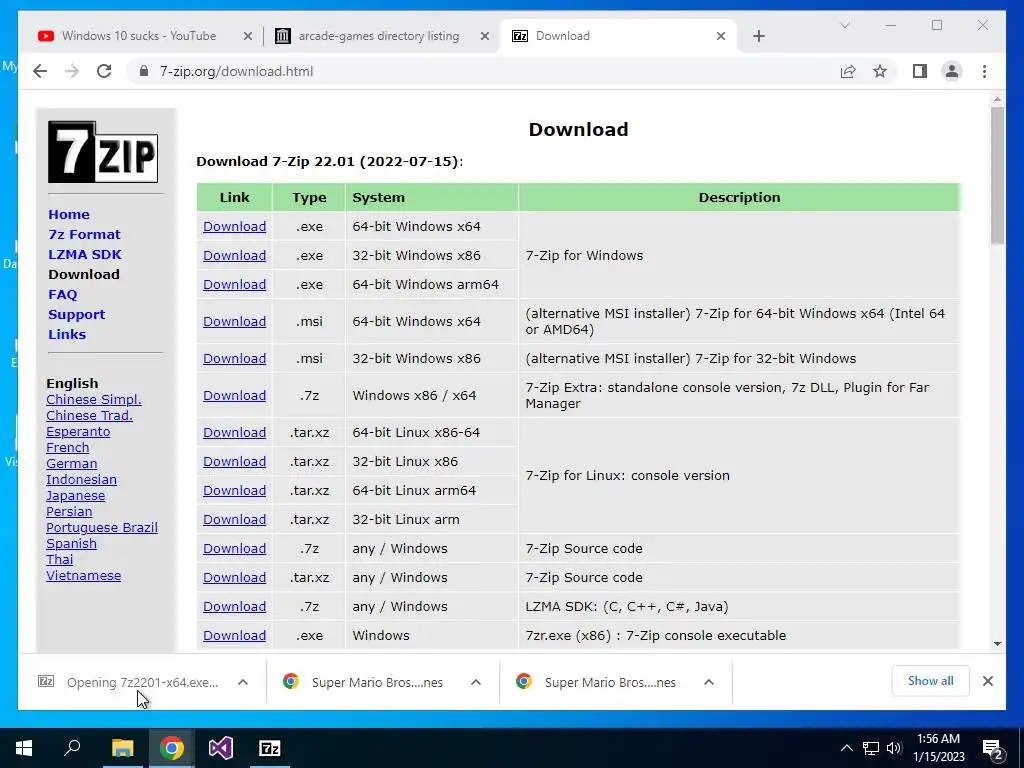
Task: Open File Explorer from the taskbar
Action: click(122, 748)
